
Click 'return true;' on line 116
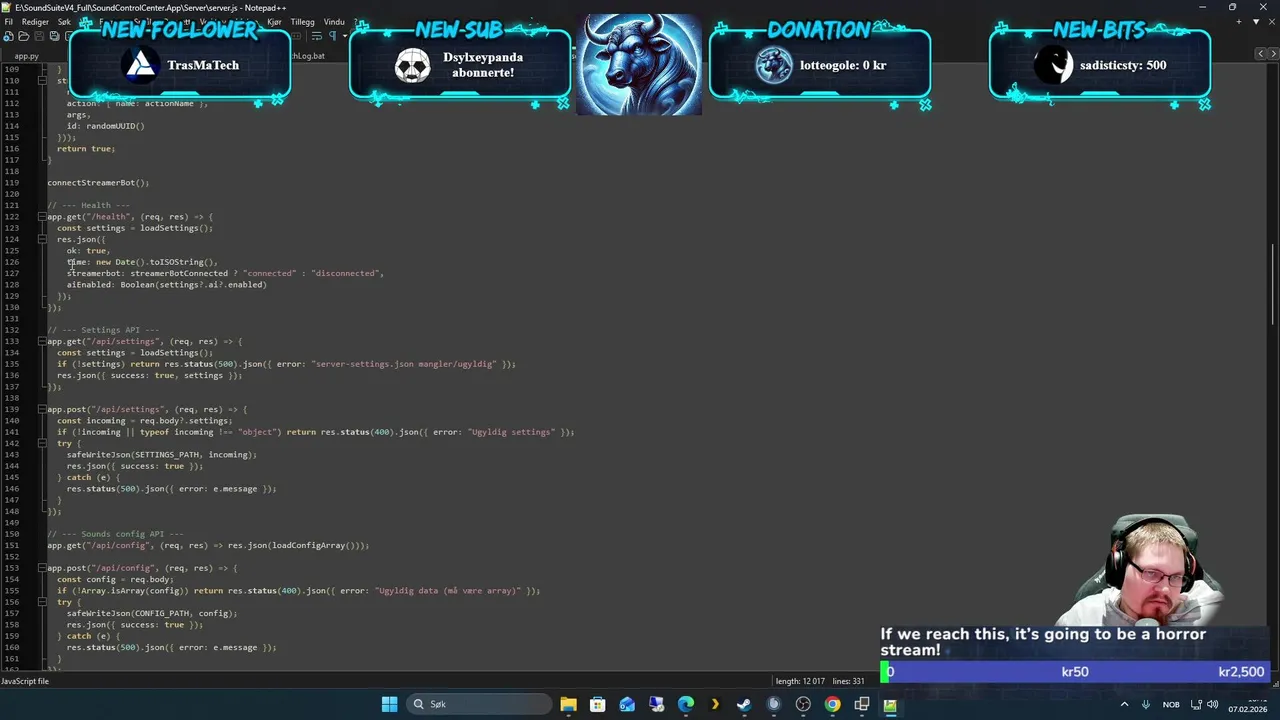86,149
